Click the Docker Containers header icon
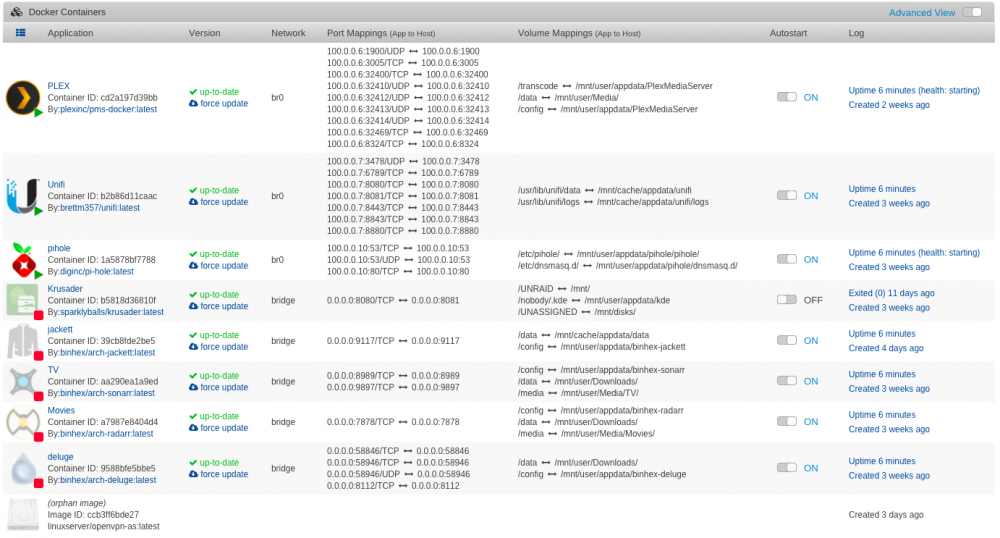The image size is (1000, 538). [16, 12]
